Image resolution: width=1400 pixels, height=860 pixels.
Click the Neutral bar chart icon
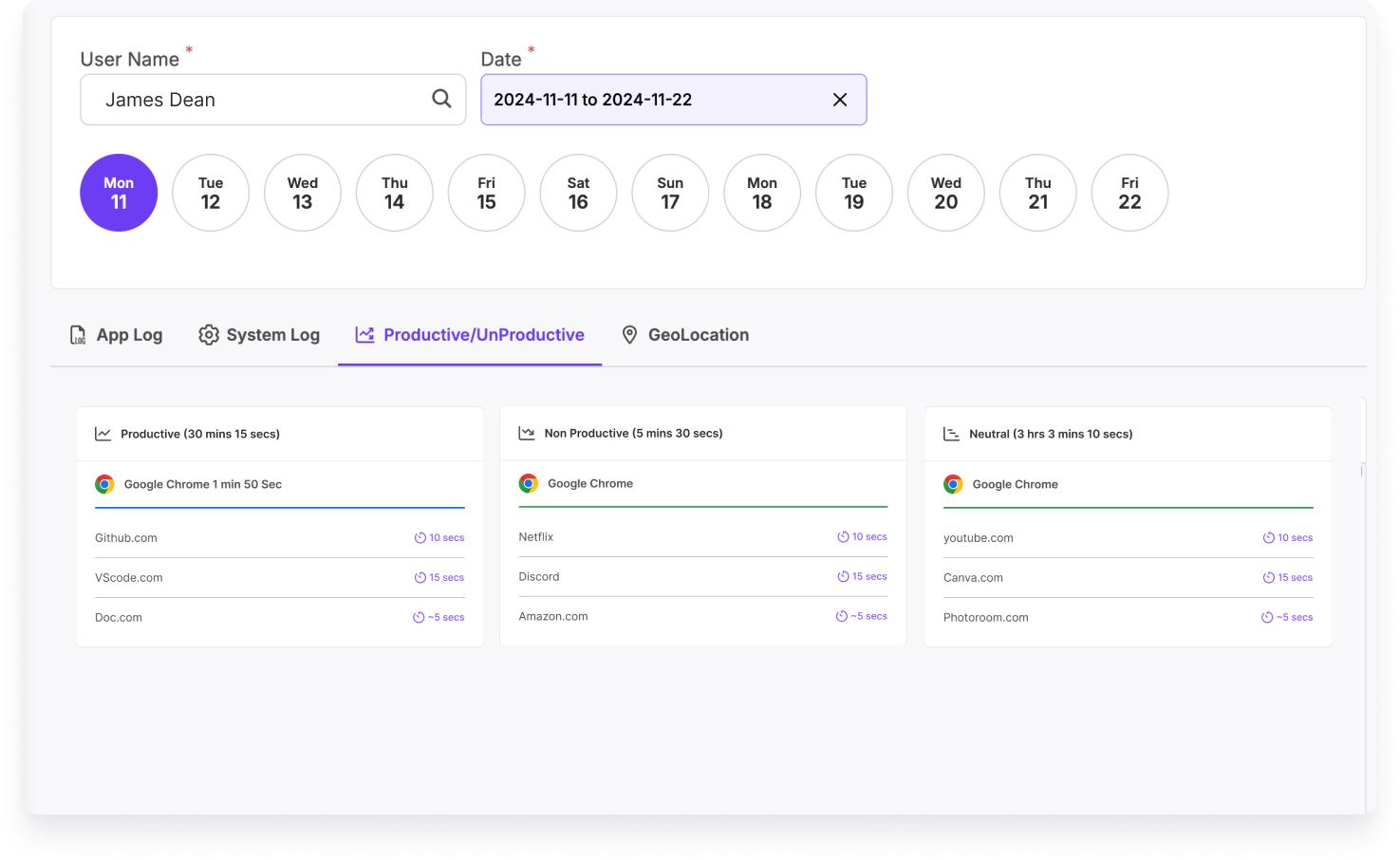pos(951,434)
